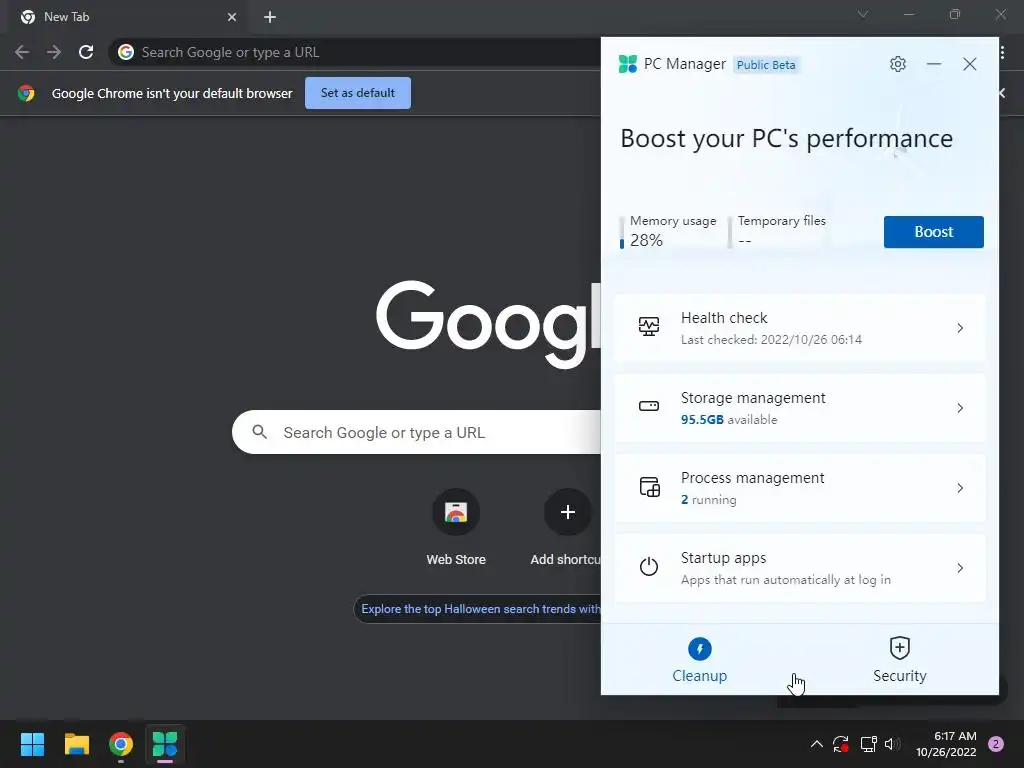
Task: Close the PC Manager panel
Action: [970, 64]
